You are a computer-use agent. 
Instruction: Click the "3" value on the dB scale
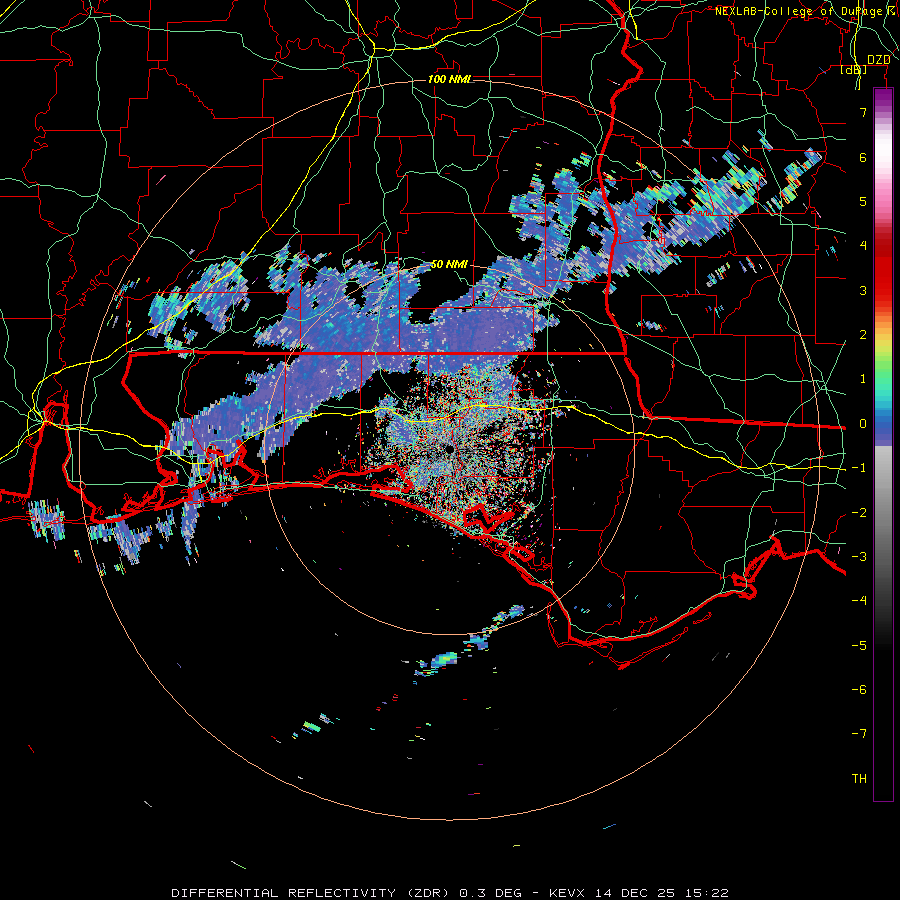pos(863,290)
